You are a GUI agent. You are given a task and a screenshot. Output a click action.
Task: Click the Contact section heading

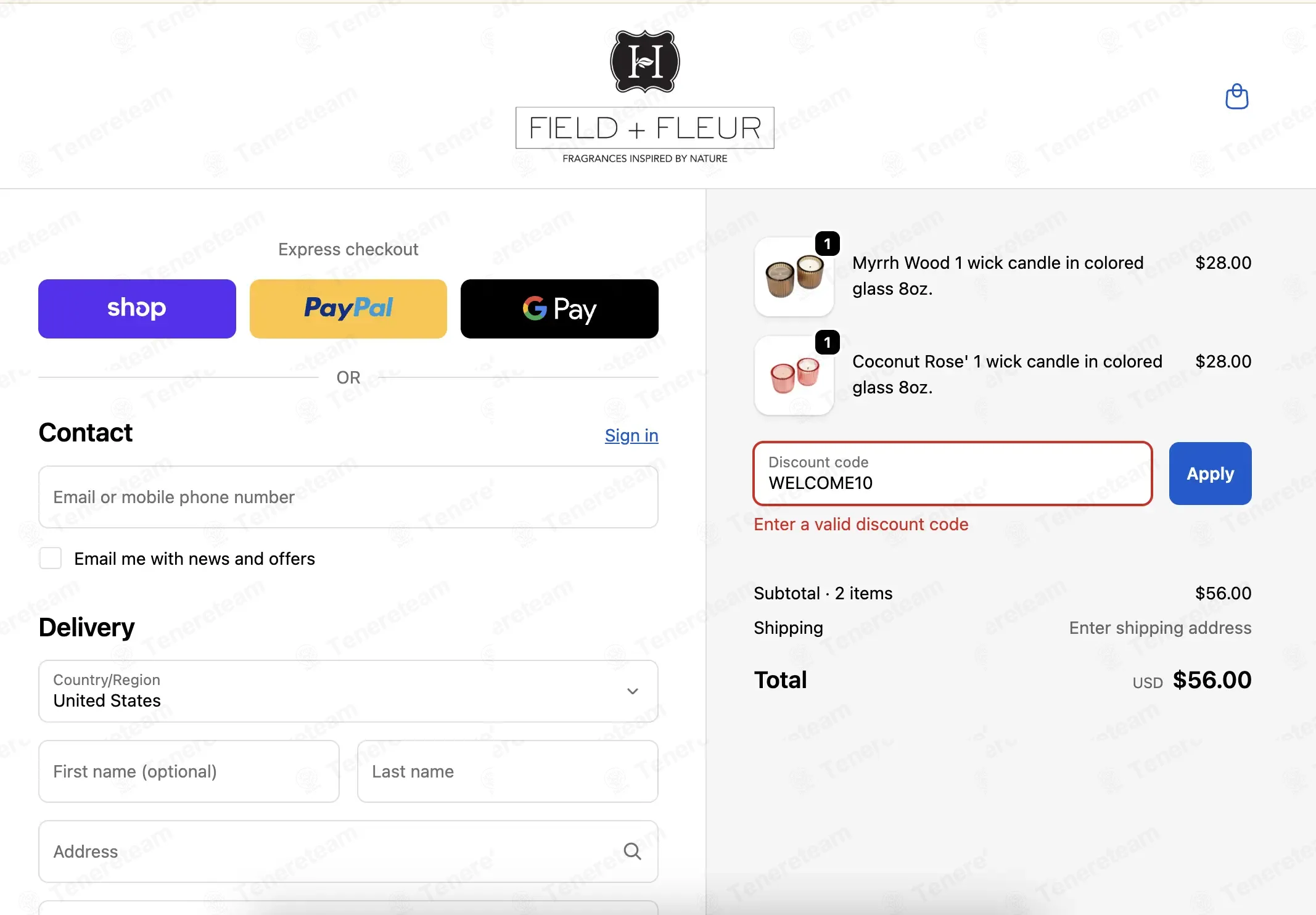click(x=86, y=433)
